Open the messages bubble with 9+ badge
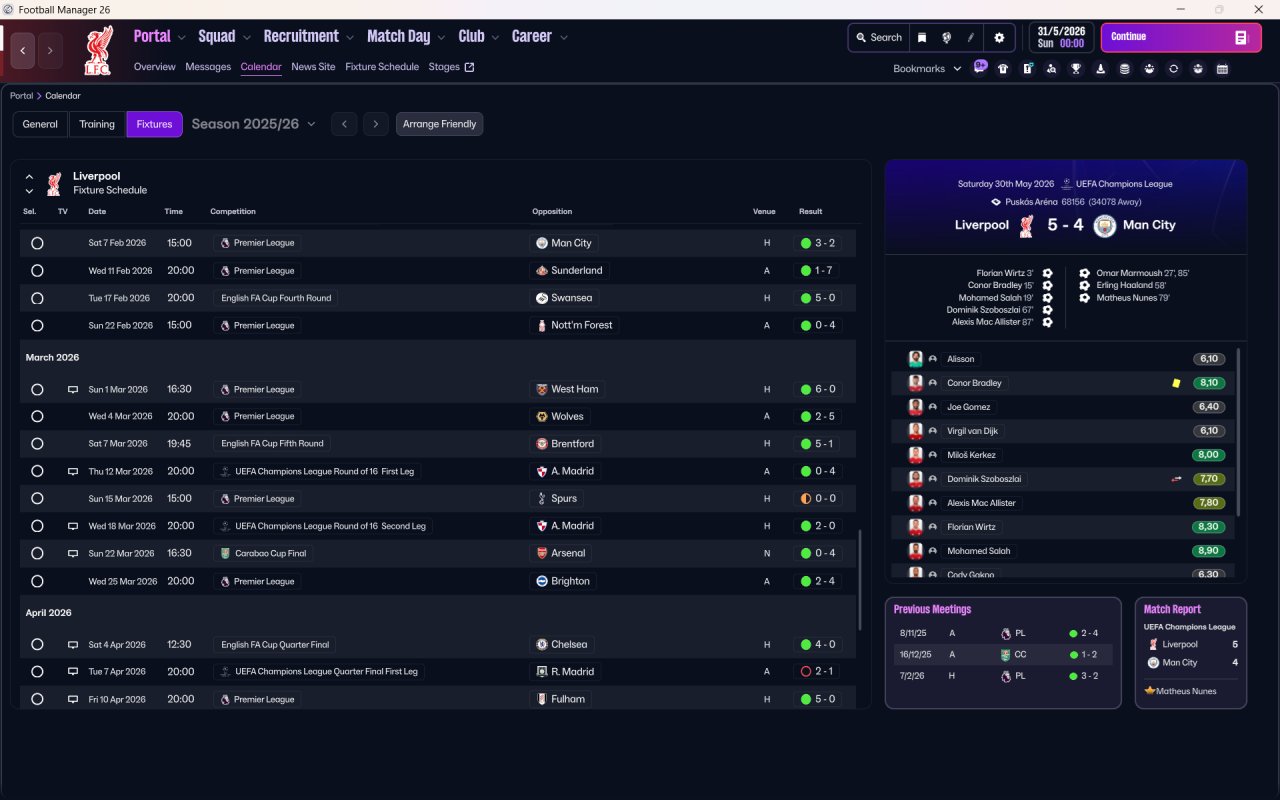 (980, 68)
